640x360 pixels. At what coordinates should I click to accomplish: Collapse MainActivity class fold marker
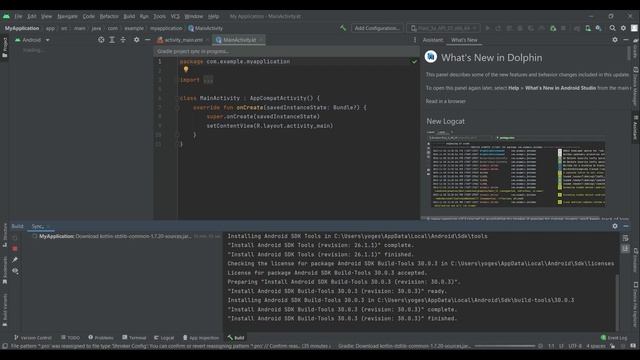tap(178, 98)
